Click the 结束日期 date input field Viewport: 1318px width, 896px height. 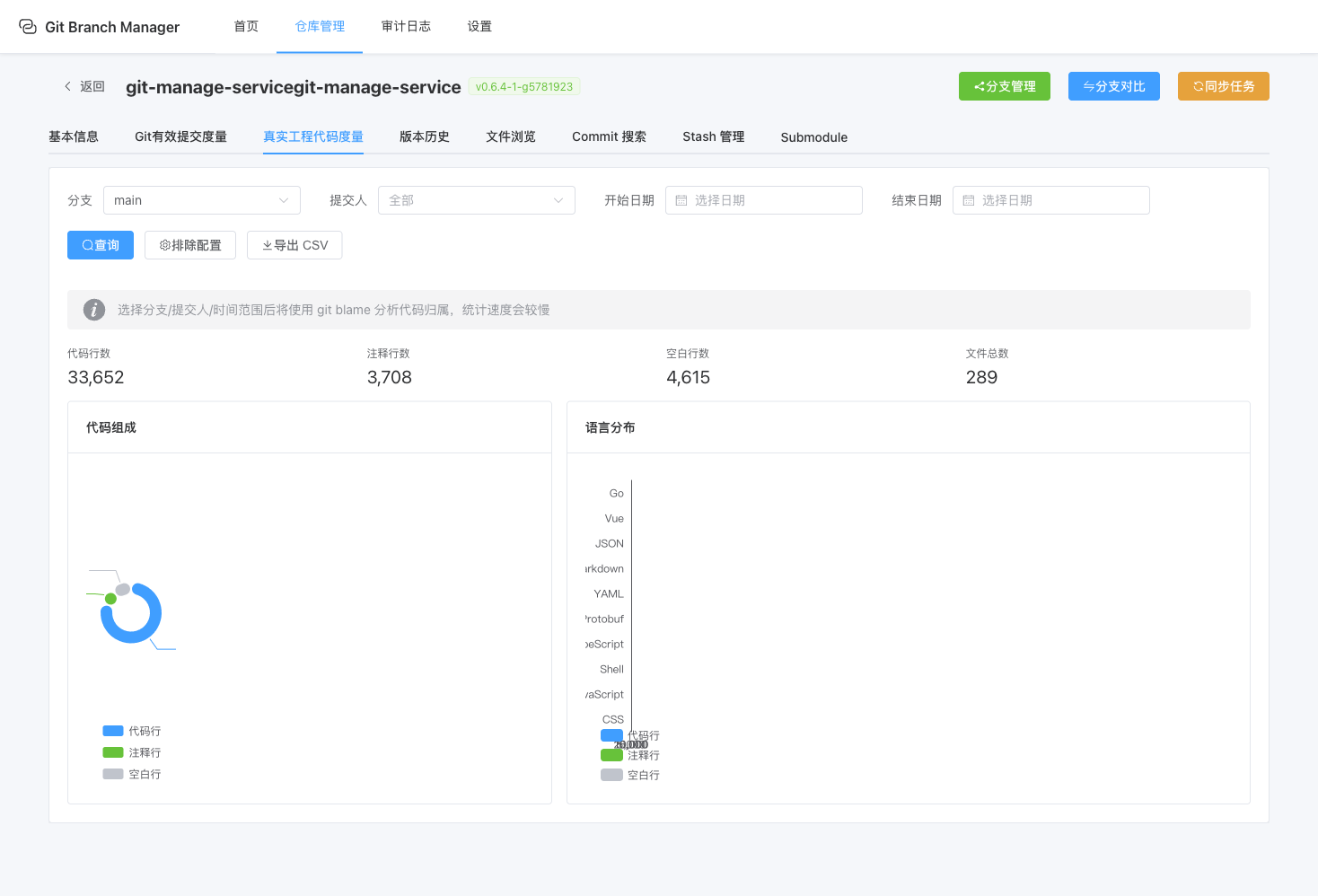[1050, 200]
